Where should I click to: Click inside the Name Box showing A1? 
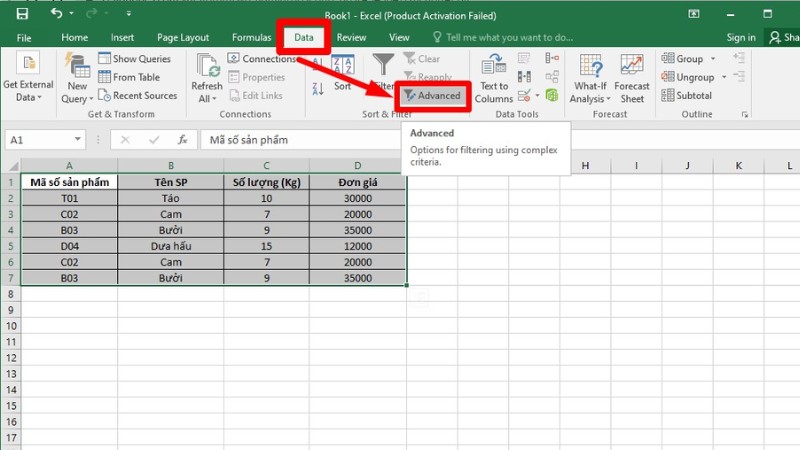[38, 140]
